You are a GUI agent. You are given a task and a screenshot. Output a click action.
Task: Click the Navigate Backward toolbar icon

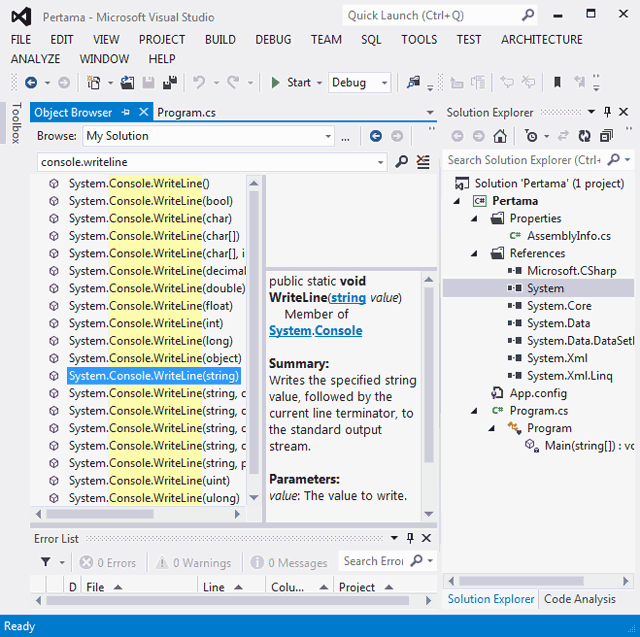31,83
